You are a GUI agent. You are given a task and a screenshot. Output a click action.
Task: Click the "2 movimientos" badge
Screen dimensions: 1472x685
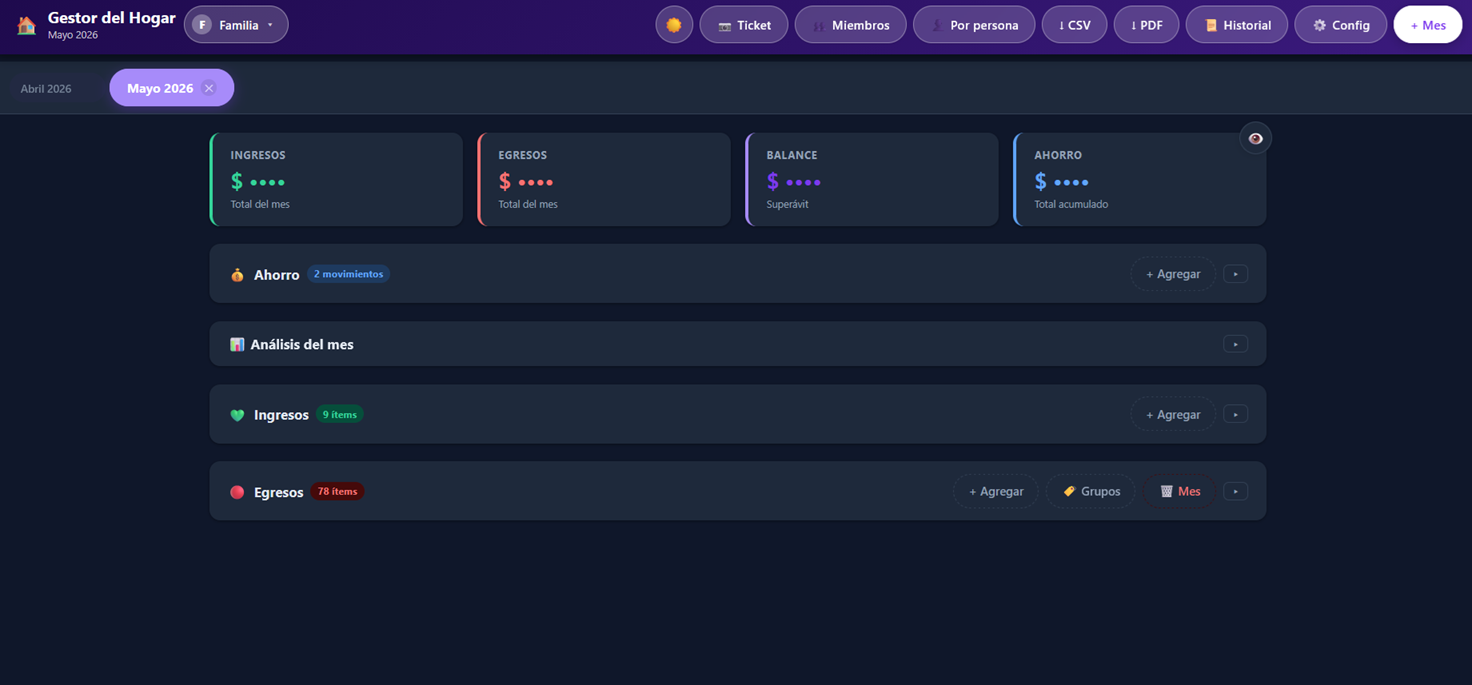click(x=348, y=274)
